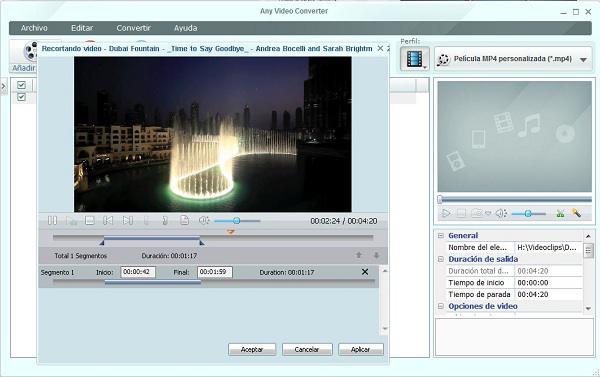Open the Ayuda menu
This screenshot has height=377, width=600.
tap(186, 28)
